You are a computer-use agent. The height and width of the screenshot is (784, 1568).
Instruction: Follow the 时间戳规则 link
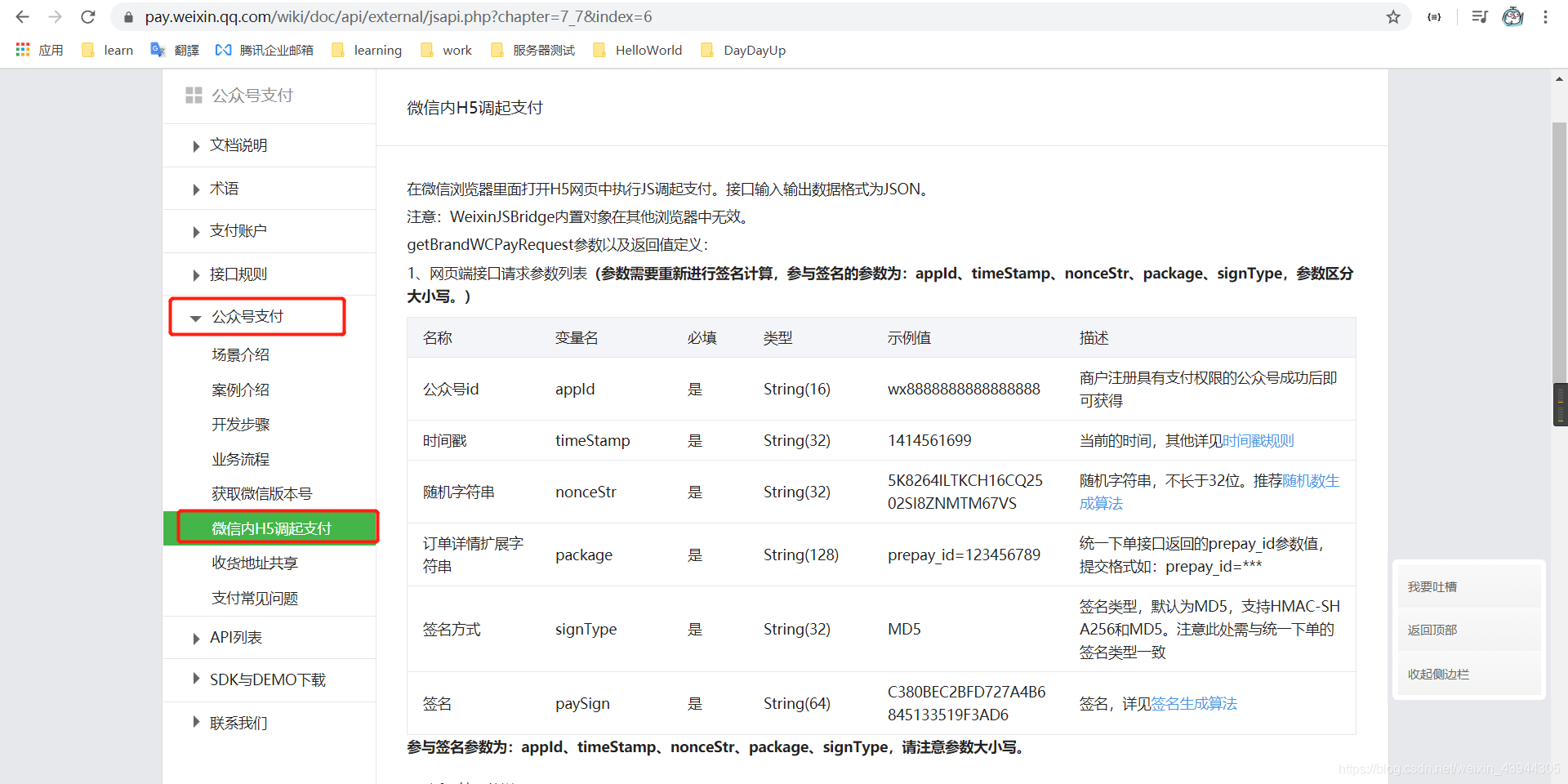click(1258, 441)
